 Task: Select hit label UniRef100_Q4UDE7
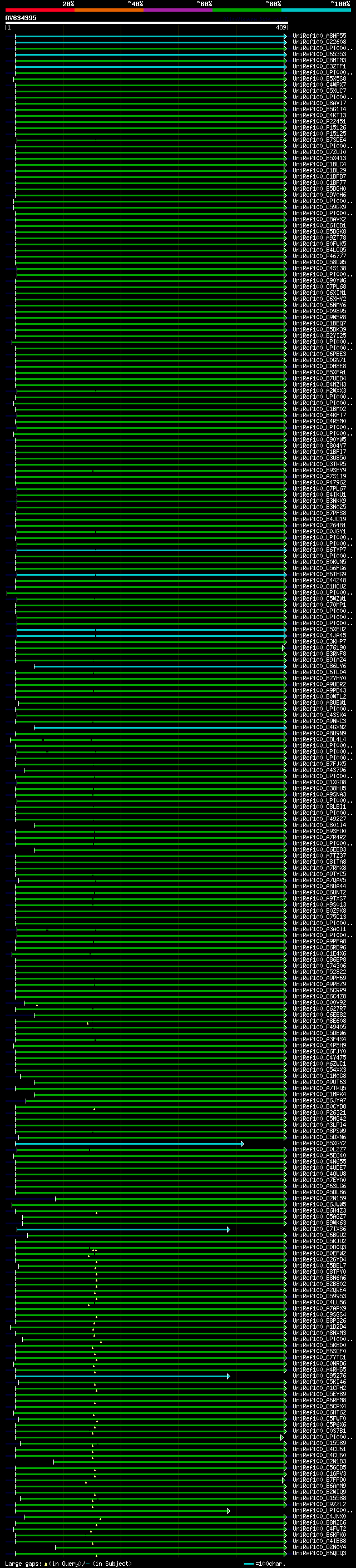coord(319,1168)
